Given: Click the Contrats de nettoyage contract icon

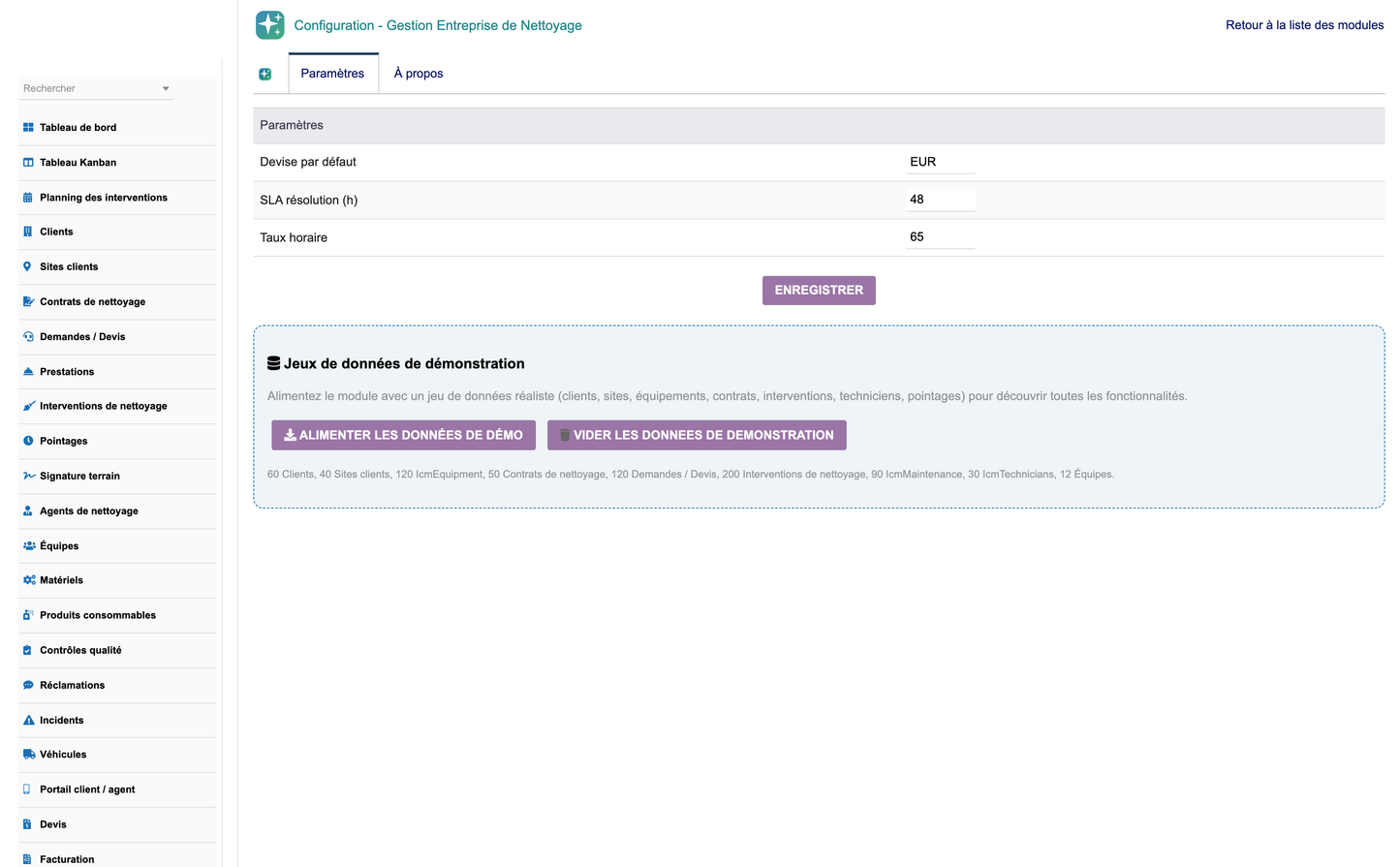Looking at the screenshot, I should pos(28,301).
